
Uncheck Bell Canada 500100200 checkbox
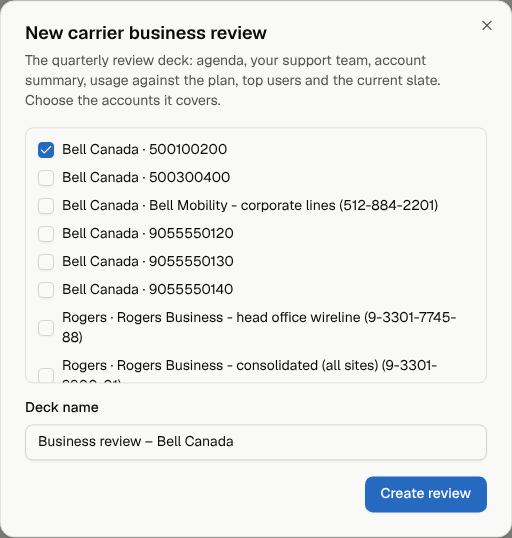(46, 150)
